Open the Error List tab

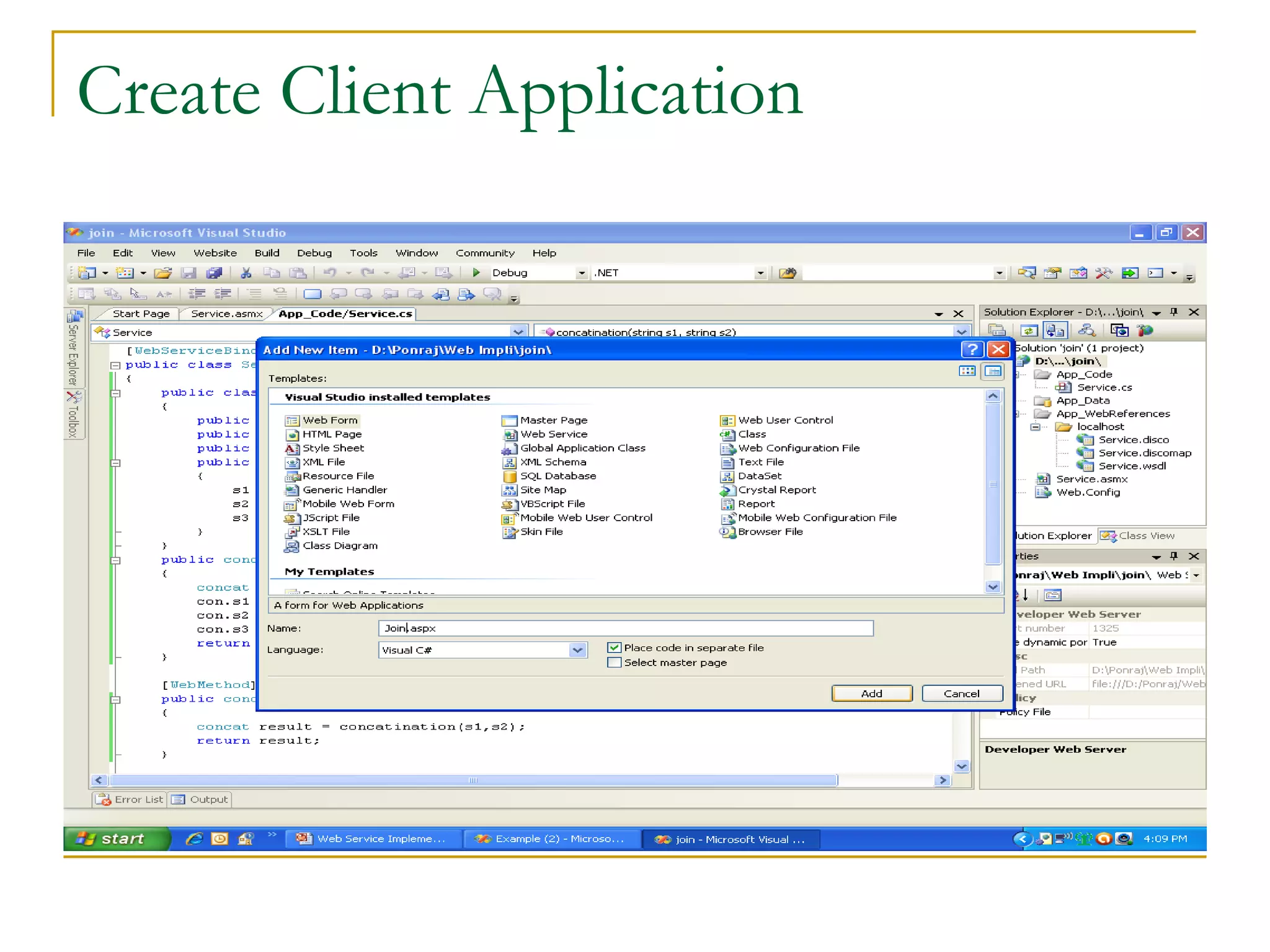[x=130, y=800]
